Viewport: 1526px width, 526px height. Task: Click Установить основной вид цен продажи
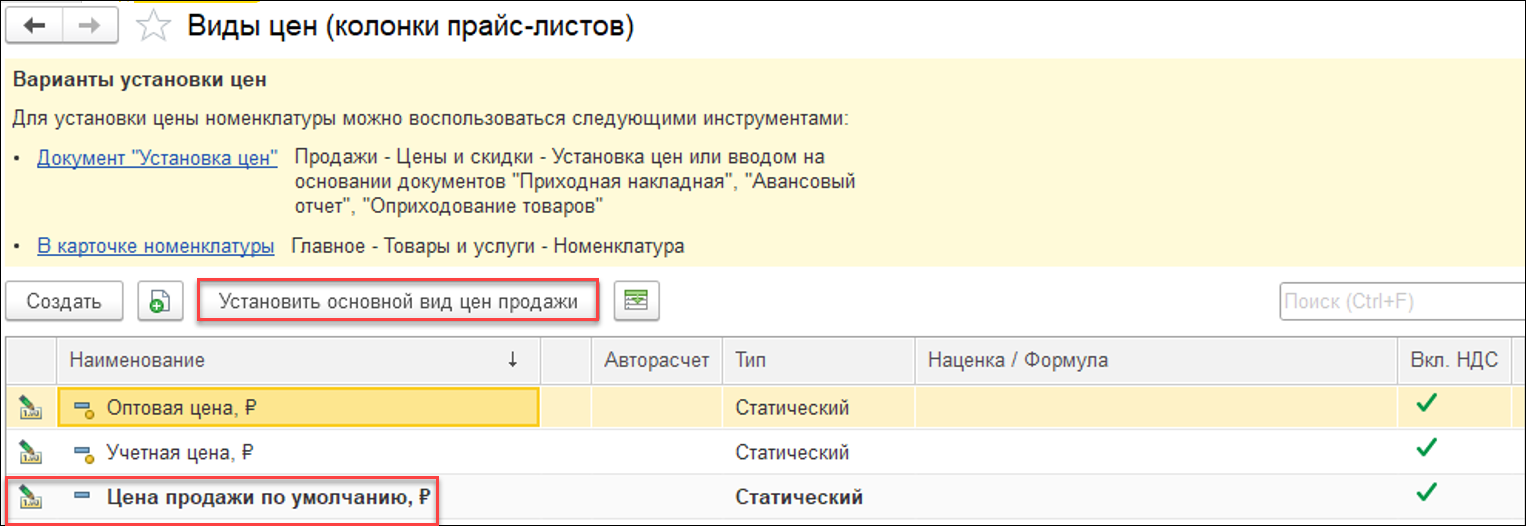click(x=398, y=302)
